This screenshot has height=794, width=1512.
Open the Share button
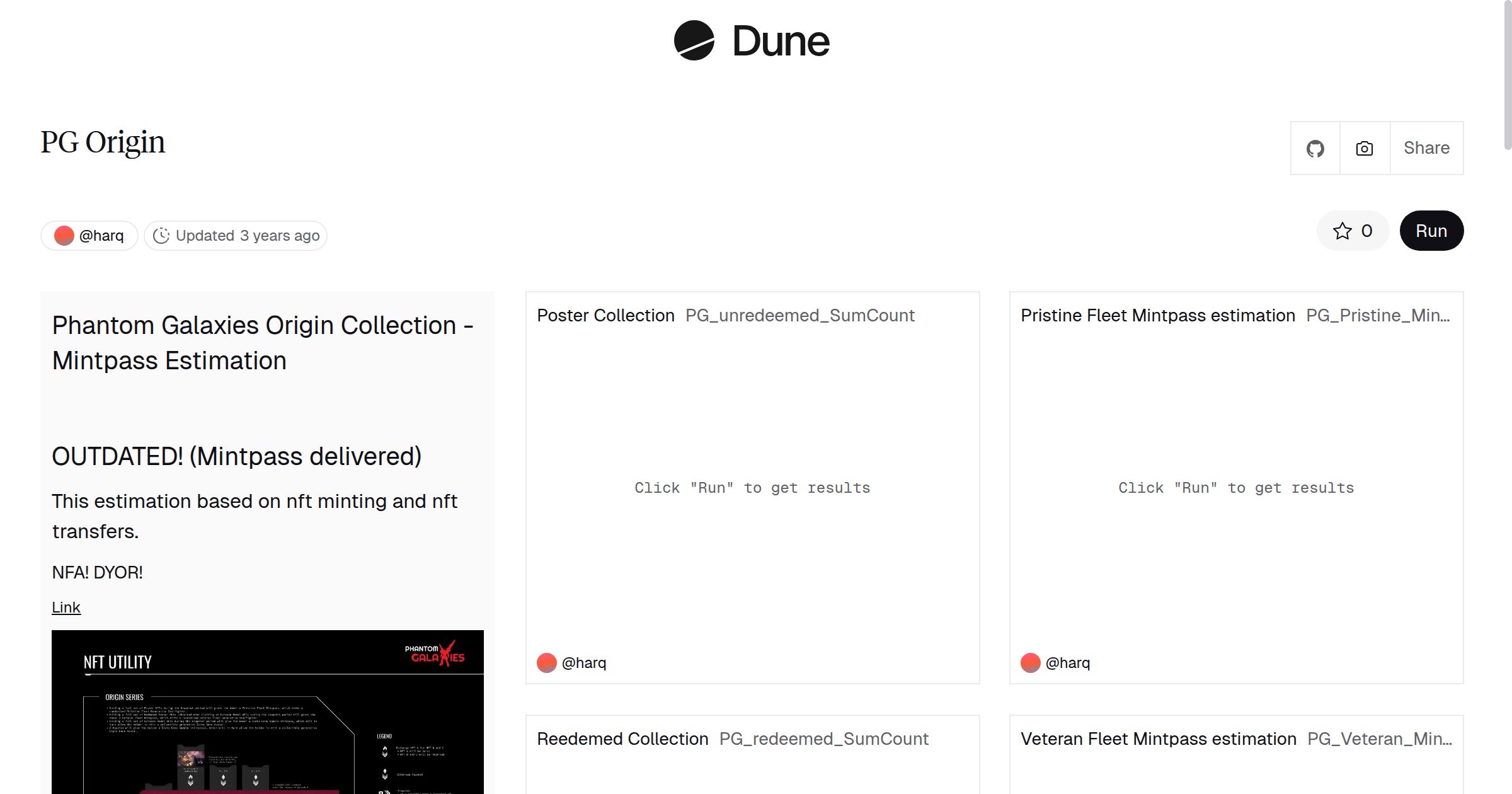click(x=1426, y=148)
